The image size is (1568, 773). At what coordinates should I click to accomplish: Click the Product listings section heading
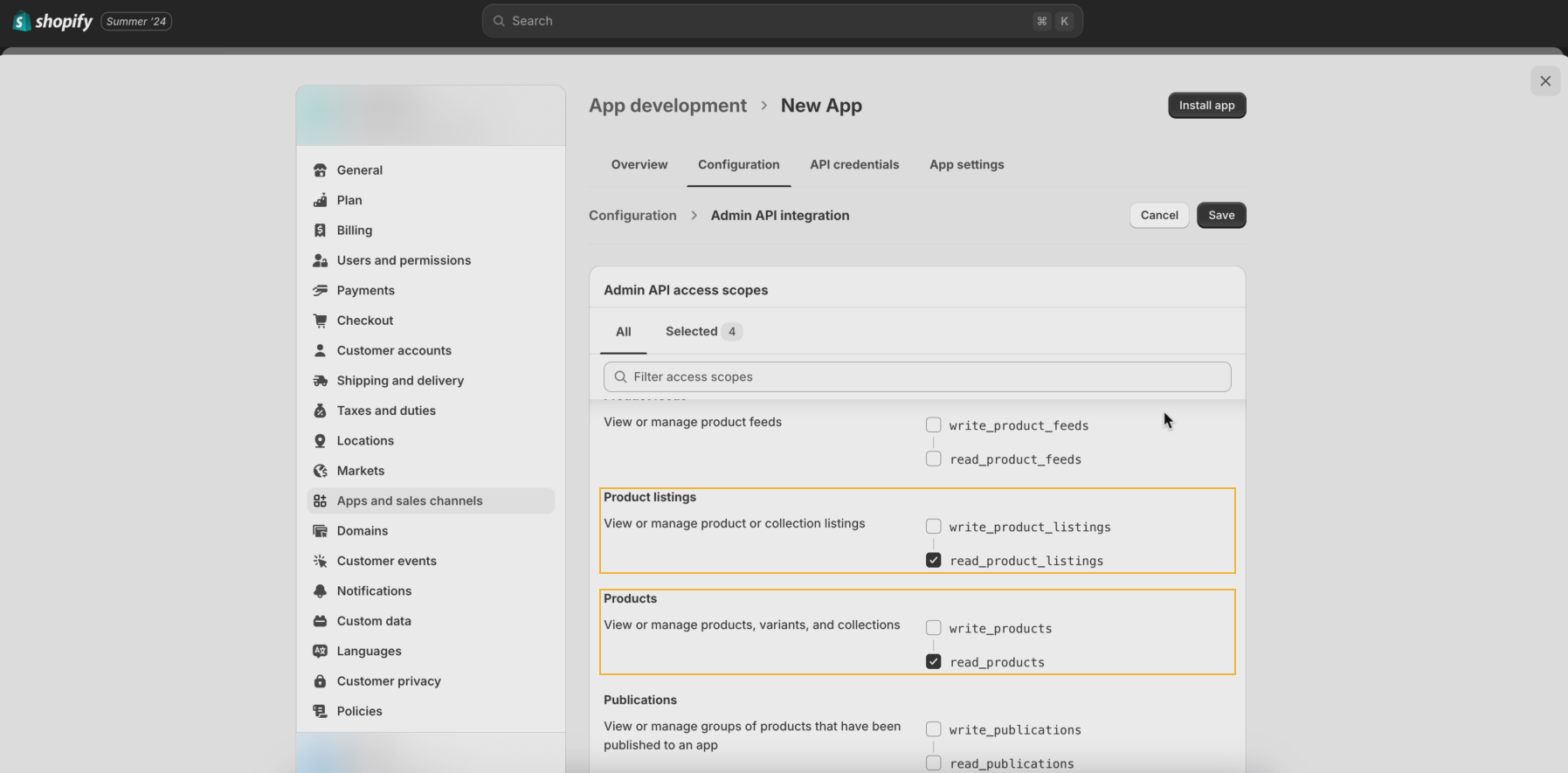pyautogui.click(x=650, y=498)
